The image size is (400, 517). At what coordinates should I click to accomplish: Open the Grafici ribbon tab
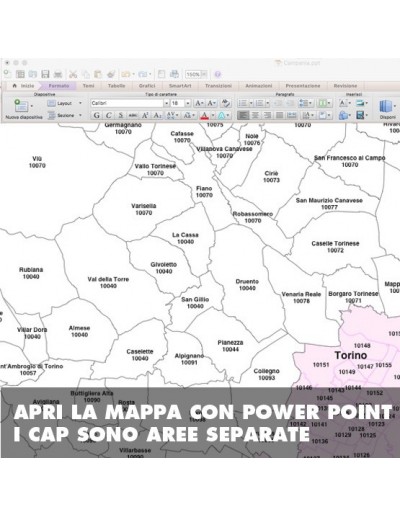click(147, 86)
